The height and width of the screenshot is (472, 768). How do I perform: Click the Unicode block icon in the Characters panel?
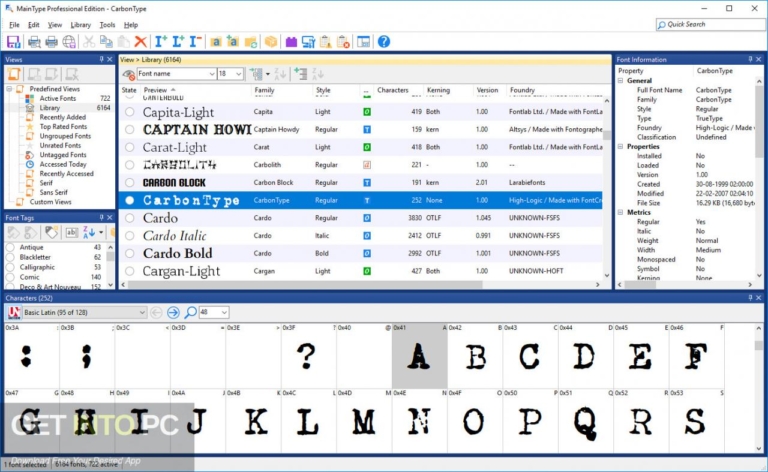pos(14,312)
